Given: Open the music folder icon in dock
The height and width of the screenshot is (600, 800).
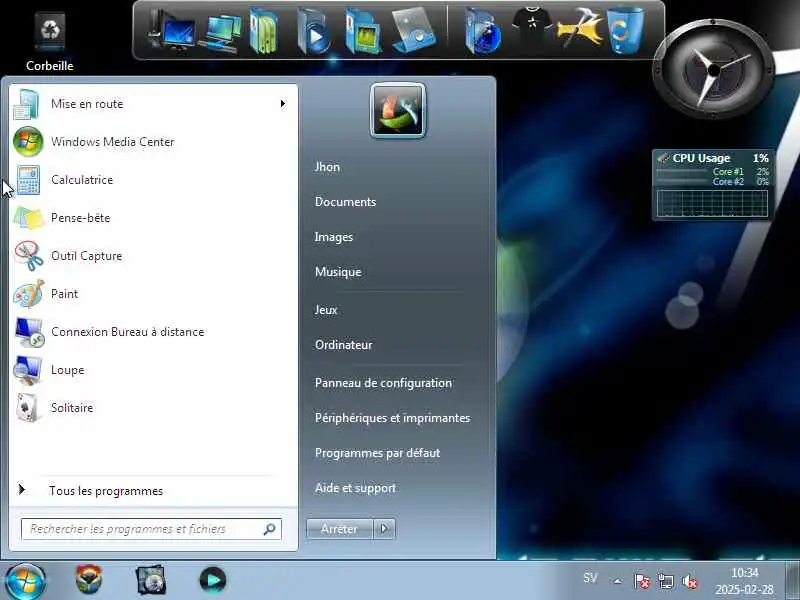Looking at the screenshot, I should [414, 31].
